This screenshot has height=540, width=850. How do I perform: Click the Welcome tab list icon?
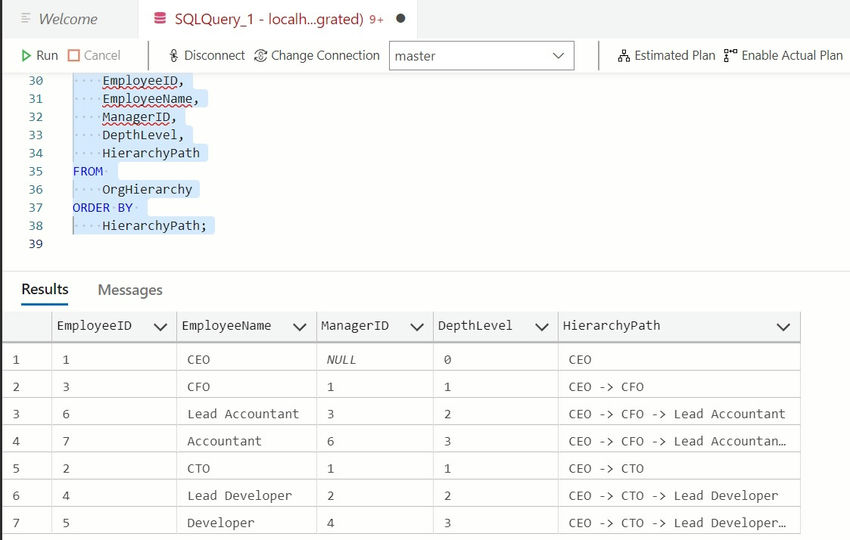(26, 19)
